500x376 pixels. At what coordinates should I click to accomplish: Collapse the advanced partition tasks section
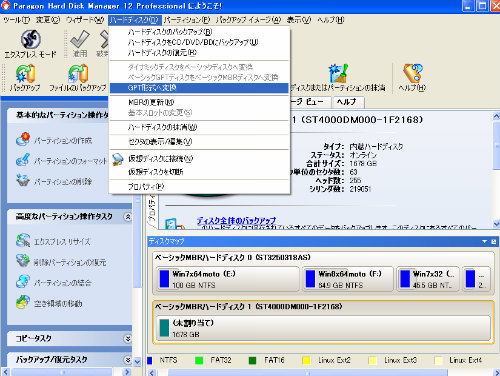pos(128,217)
